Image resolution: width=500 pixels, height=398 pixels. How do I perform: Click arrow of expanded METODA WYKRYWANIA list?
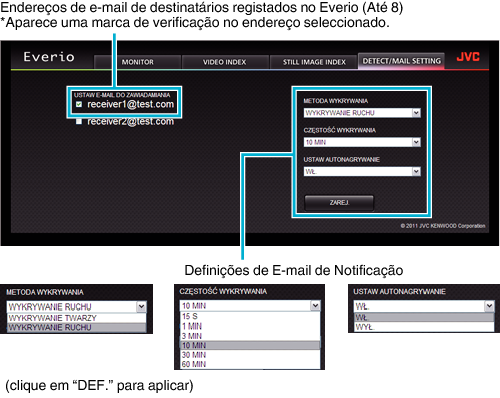141,306
